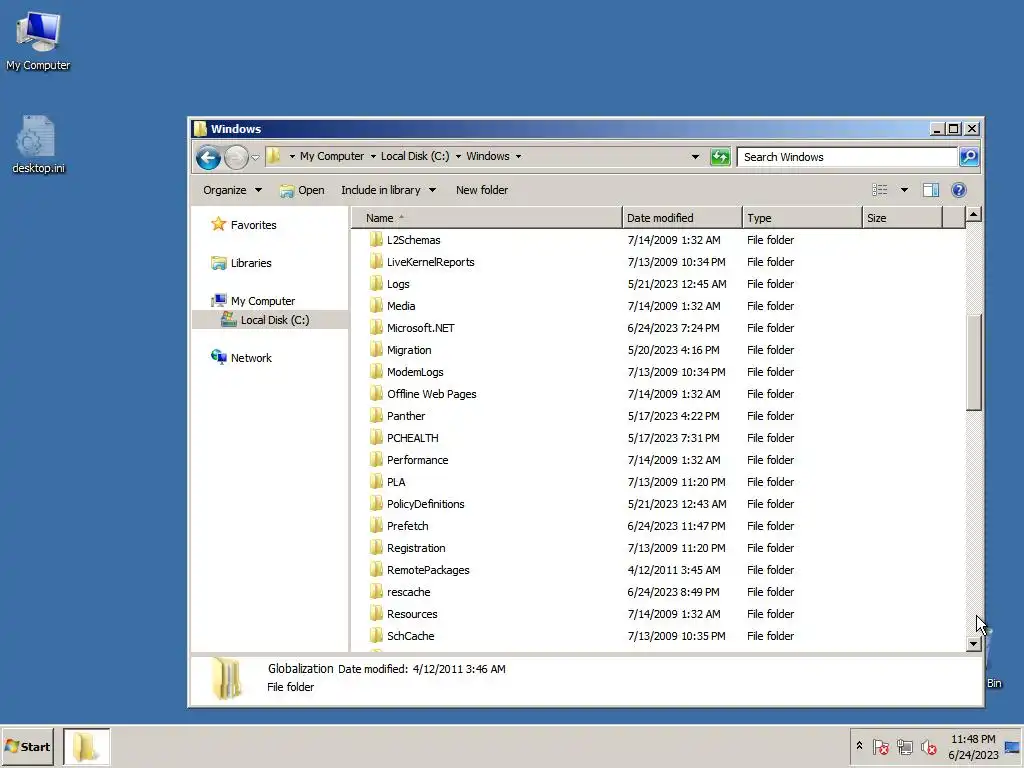Click the file list scrollbar thumb

(x=974, y=362)
